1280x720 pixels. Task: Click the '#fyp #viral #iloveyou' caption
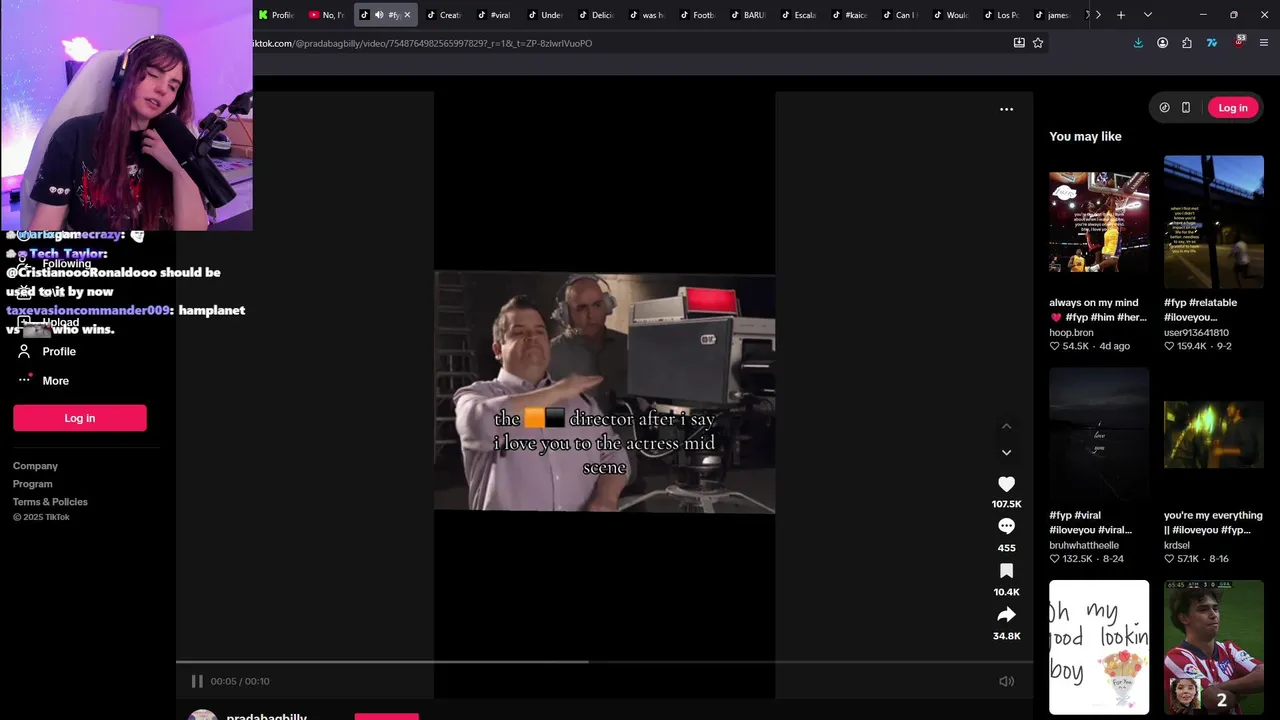(1090, 523)
